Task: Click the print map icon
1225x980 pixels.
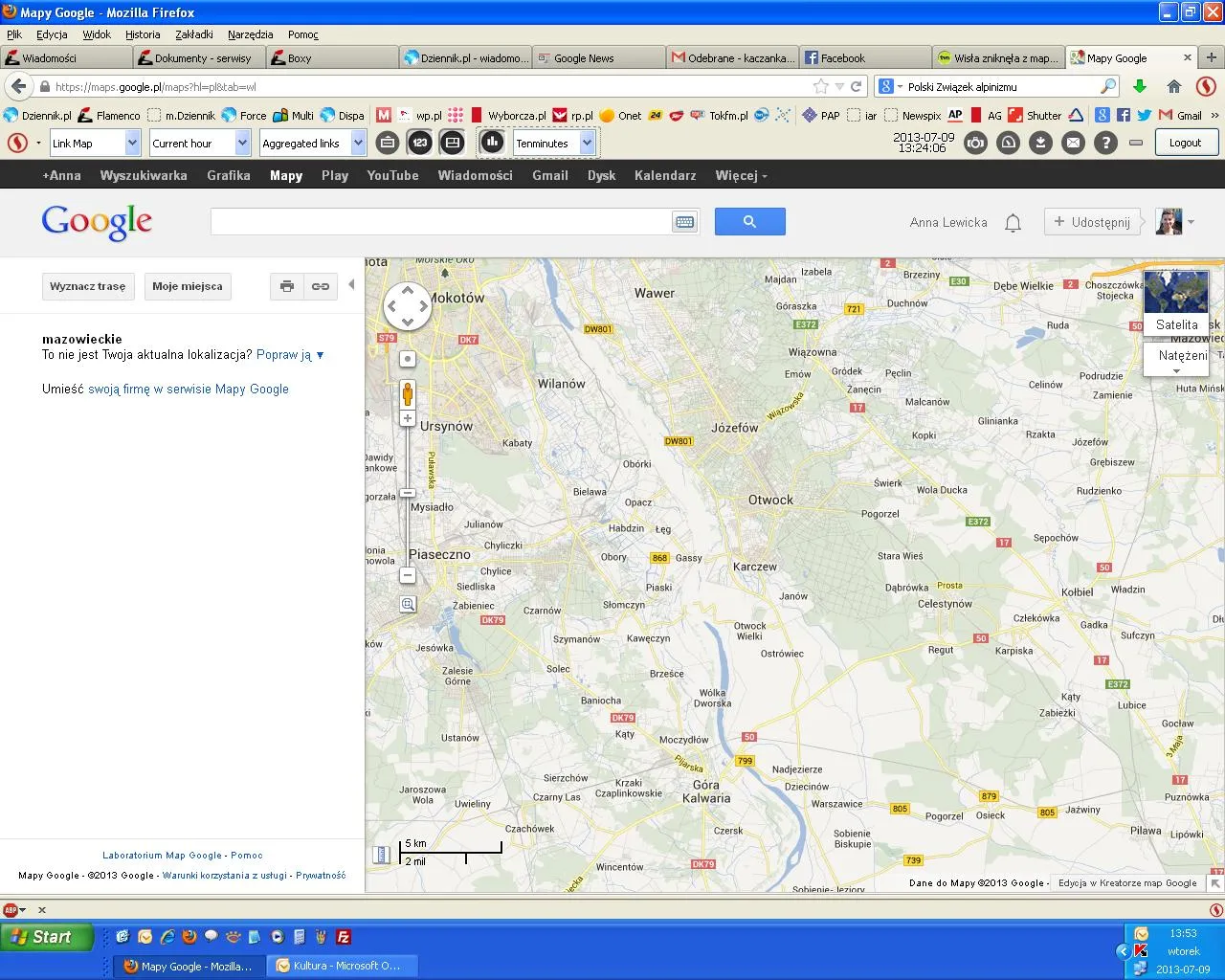Action: (x=286, y=286)
